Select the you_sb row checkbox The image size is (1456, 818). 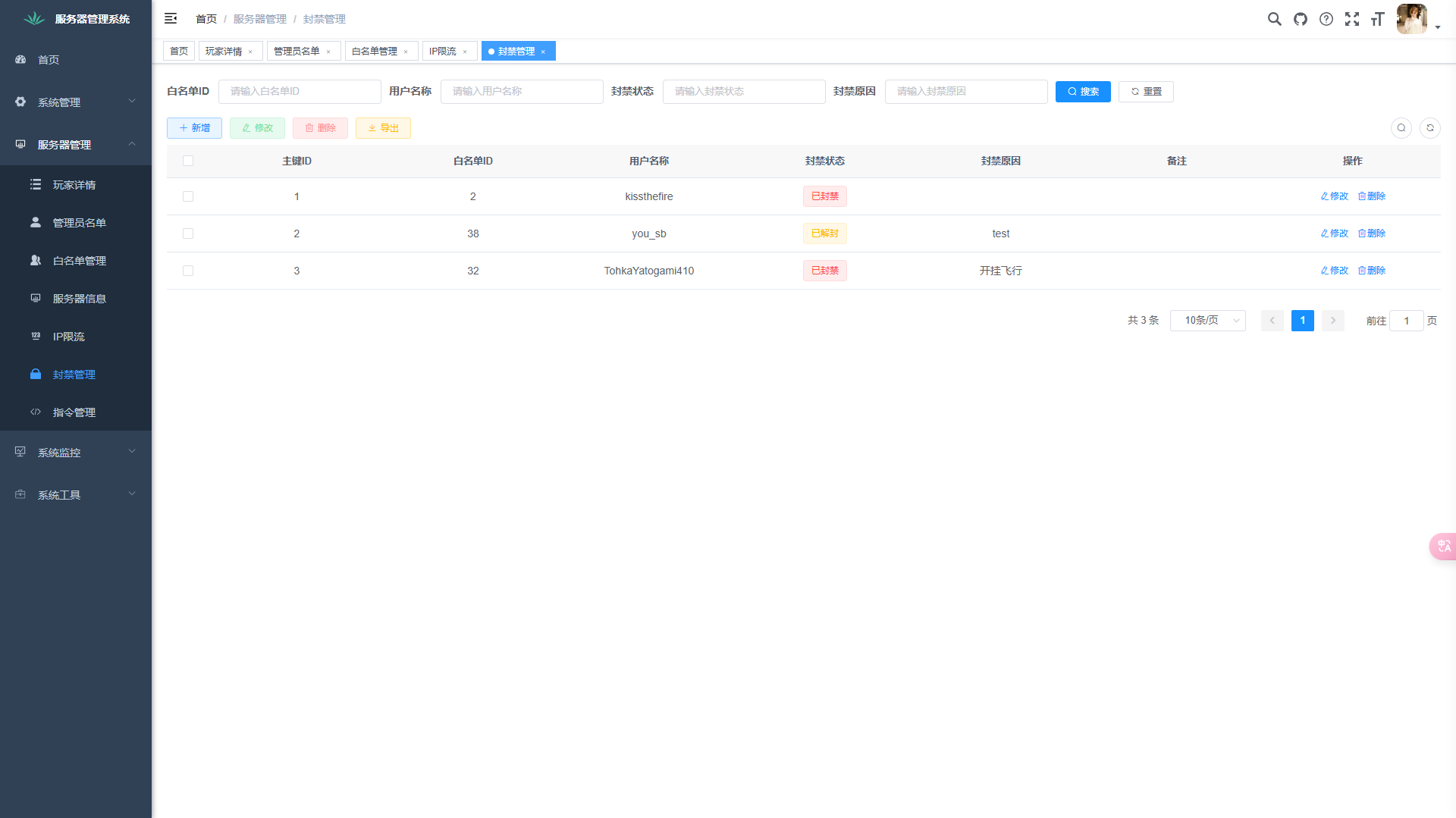[188, 233]
